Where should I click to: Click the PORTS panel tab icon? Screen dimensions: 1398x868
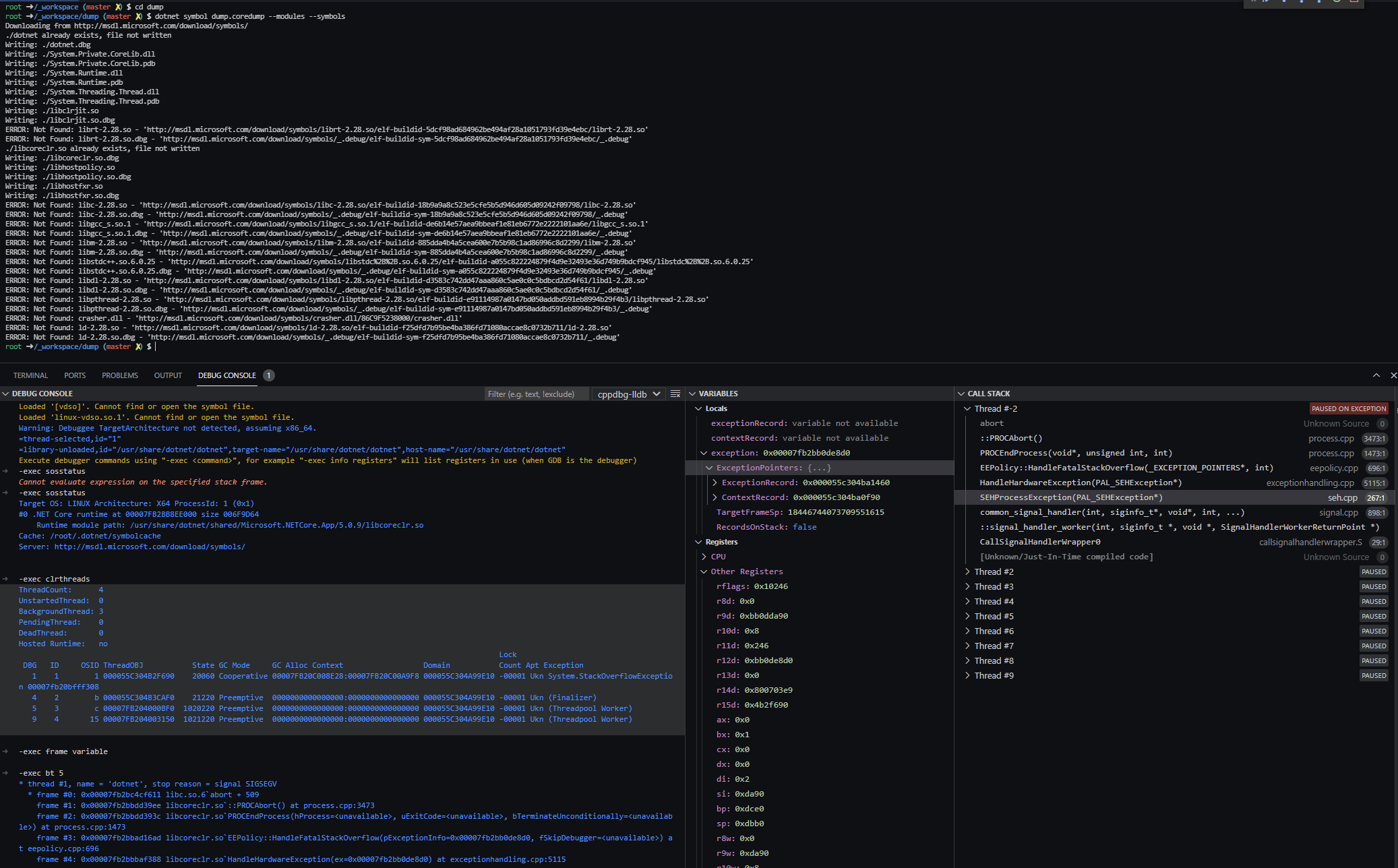click(76, 374)
